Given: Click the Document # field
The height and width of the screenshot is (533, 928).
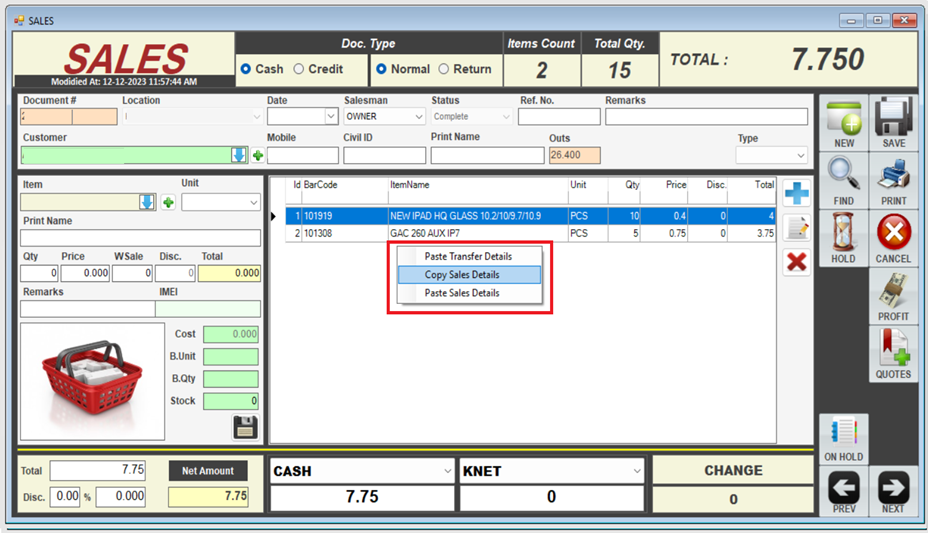Looking at the screenshot, I should tap(69, 117).
